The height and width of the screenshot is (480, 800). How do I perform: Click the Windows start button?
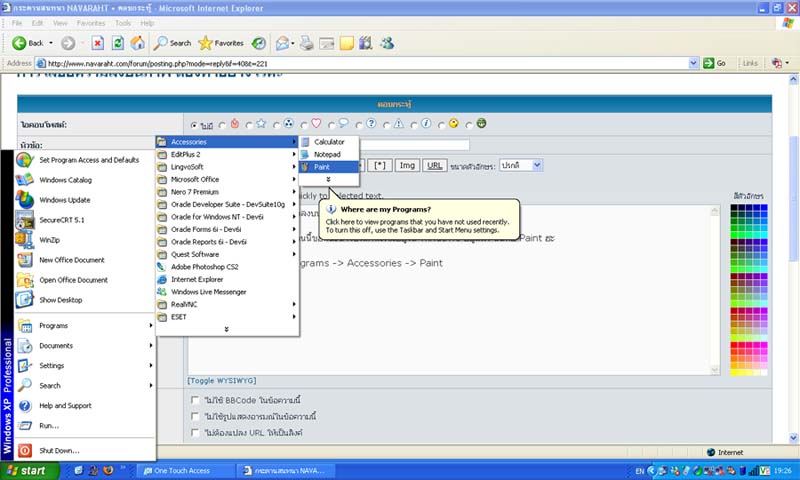click(29, 470)
